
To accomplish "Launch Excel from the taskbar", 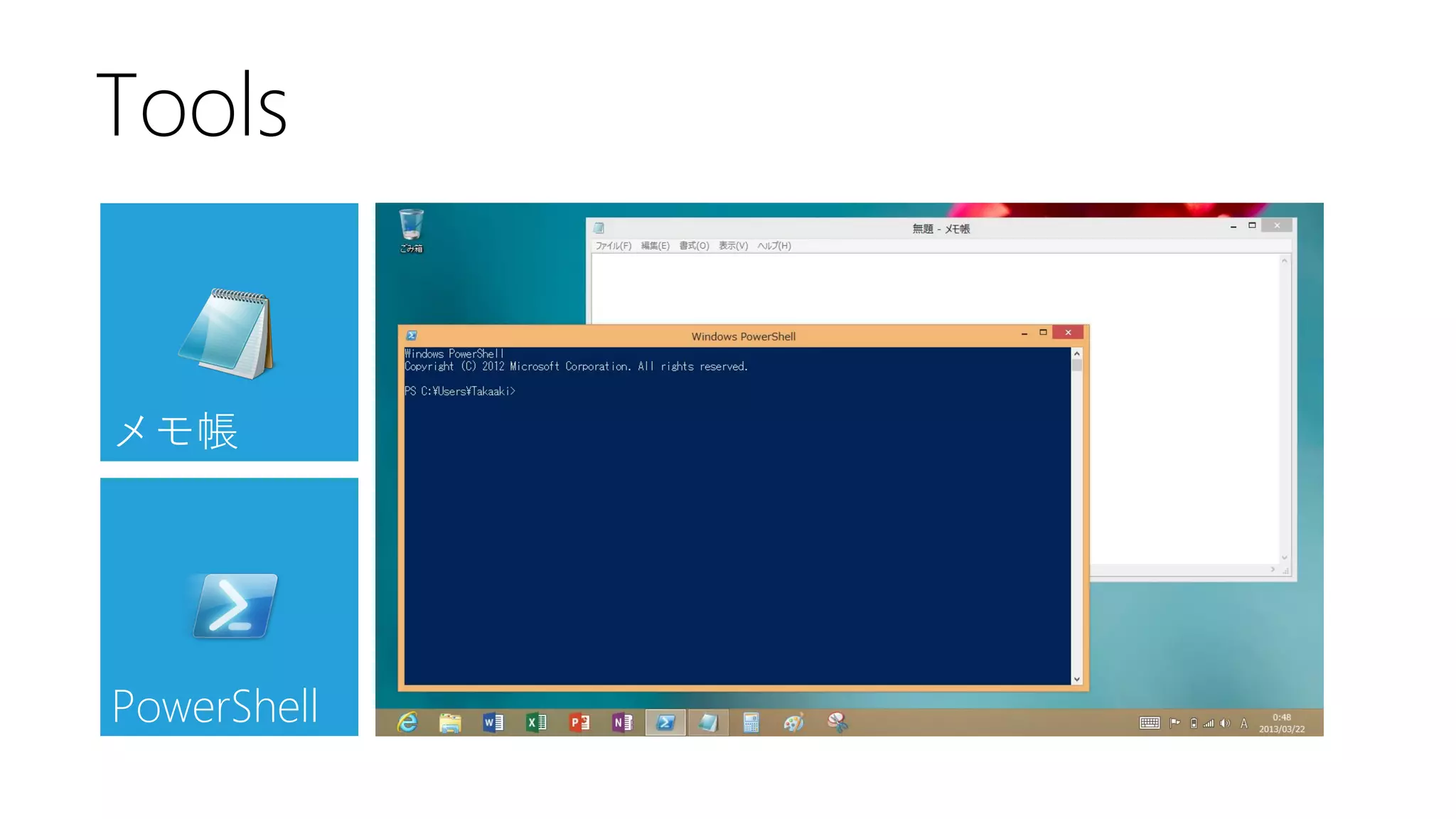I will pos(536,723).
